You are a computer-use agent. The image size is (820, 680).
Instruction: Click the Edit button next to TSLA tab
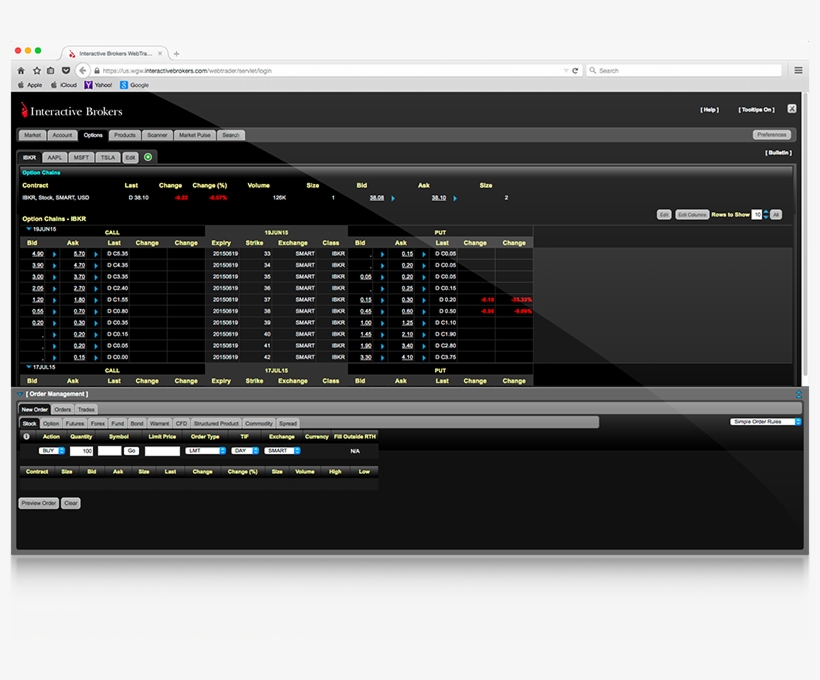(130, 157)
